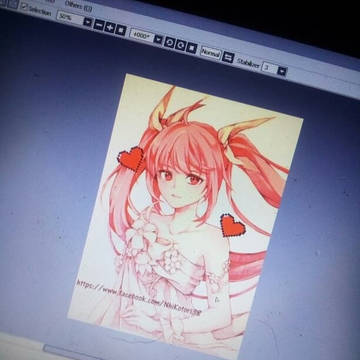Zoom out with the minus icon
Image resolution: width=360 pixels, height=360 pixels.
[x=99, y=25]
